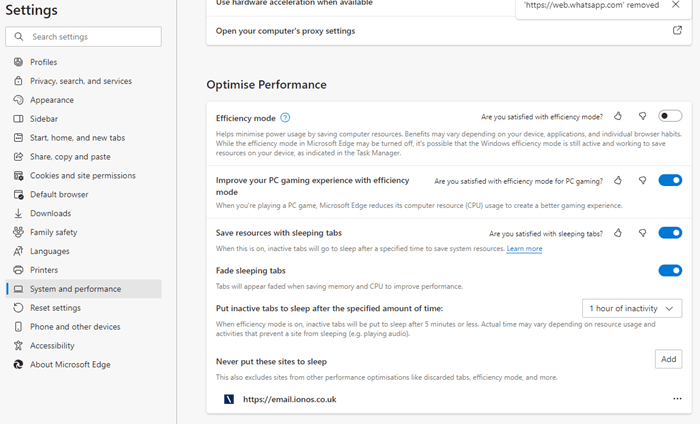This screenshot has width=700, height=424.
Task: Disable the Fade sleeping tabs switch
Action: coord(670,270)
